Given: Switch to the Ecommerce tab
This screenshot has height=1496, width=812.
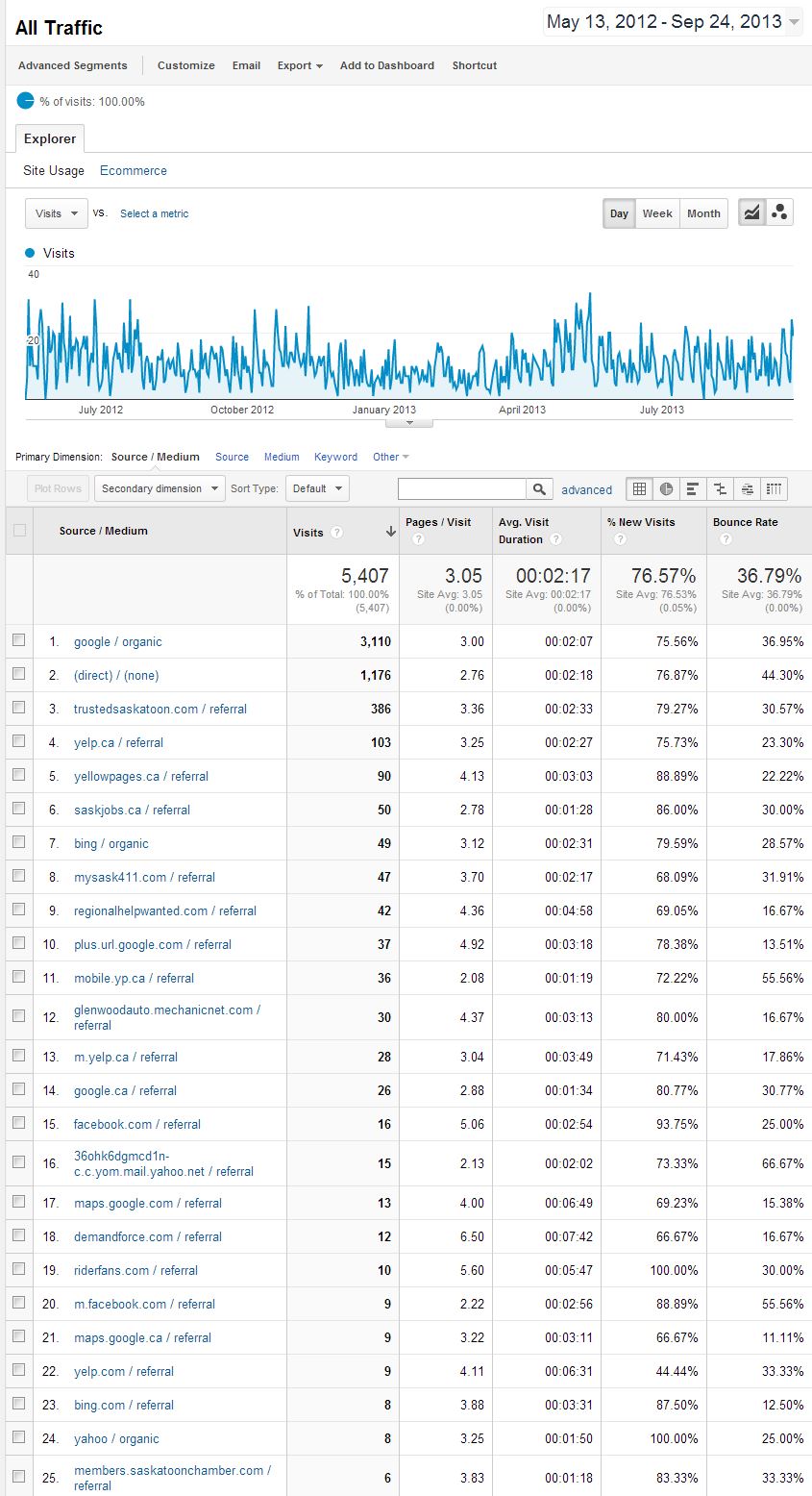Looking at the screenshot, I should click(134, 170).
